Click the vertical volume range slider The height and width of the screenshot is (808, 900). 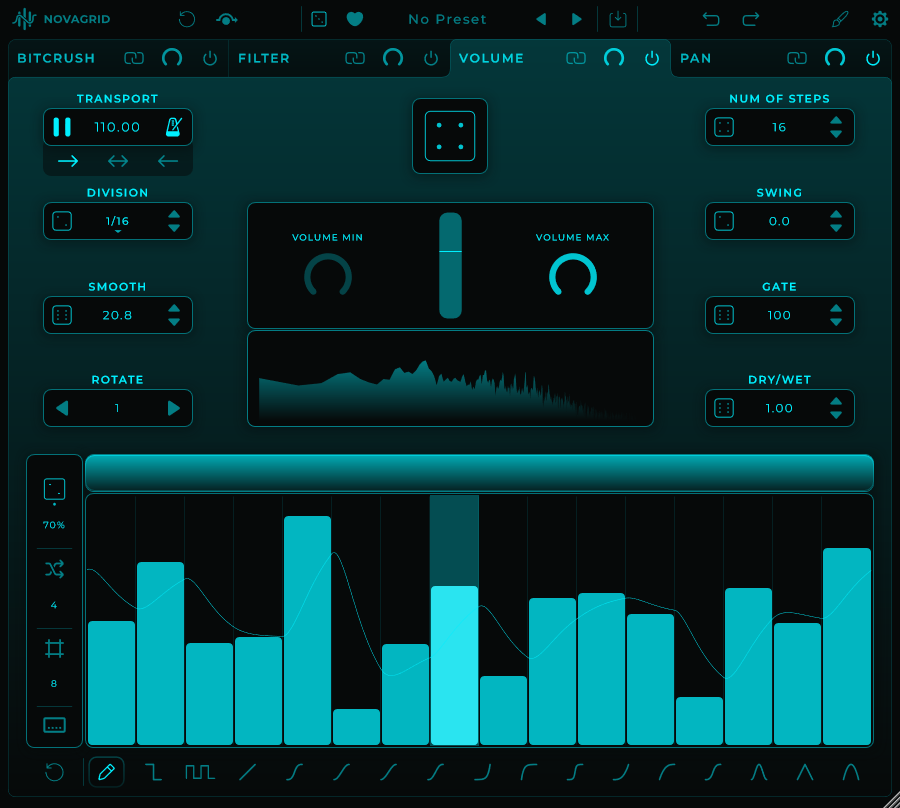pyautogui.click(x=450, y=265)
